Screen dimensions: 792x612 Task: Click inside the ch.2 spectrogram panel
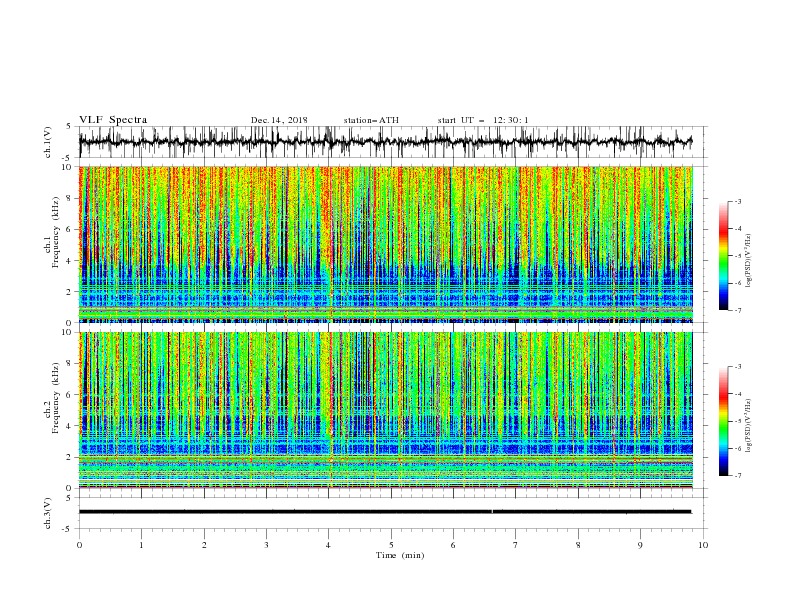pos(386,410)
